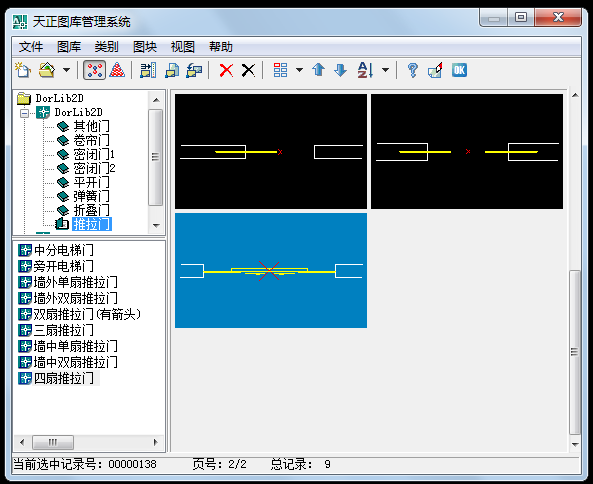Select 墙外双扇推拉门 in block list
This screenshot has width=593, height=484.
coord(76,298)
